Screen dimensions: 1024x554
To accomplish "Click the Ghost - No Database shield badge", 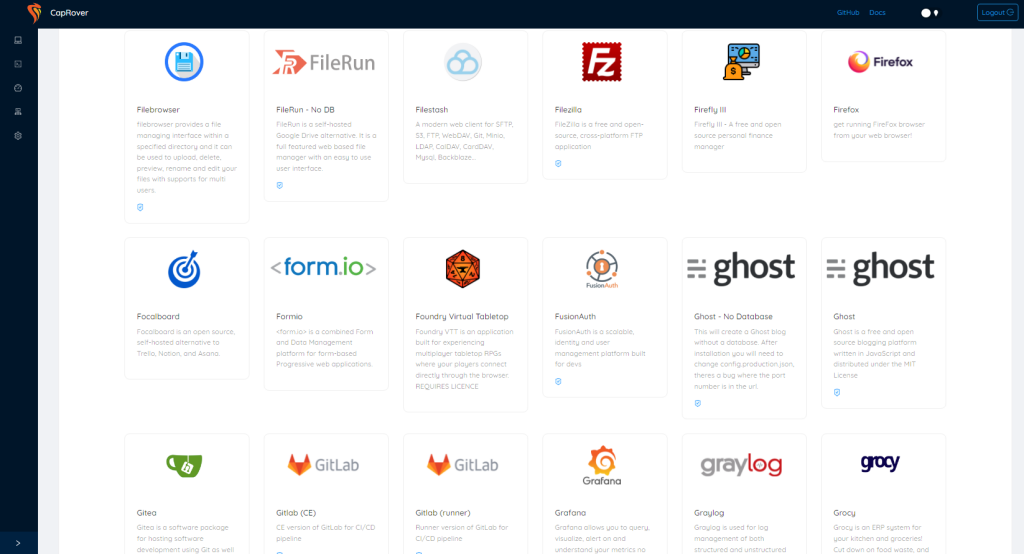I will coord(697,404).
